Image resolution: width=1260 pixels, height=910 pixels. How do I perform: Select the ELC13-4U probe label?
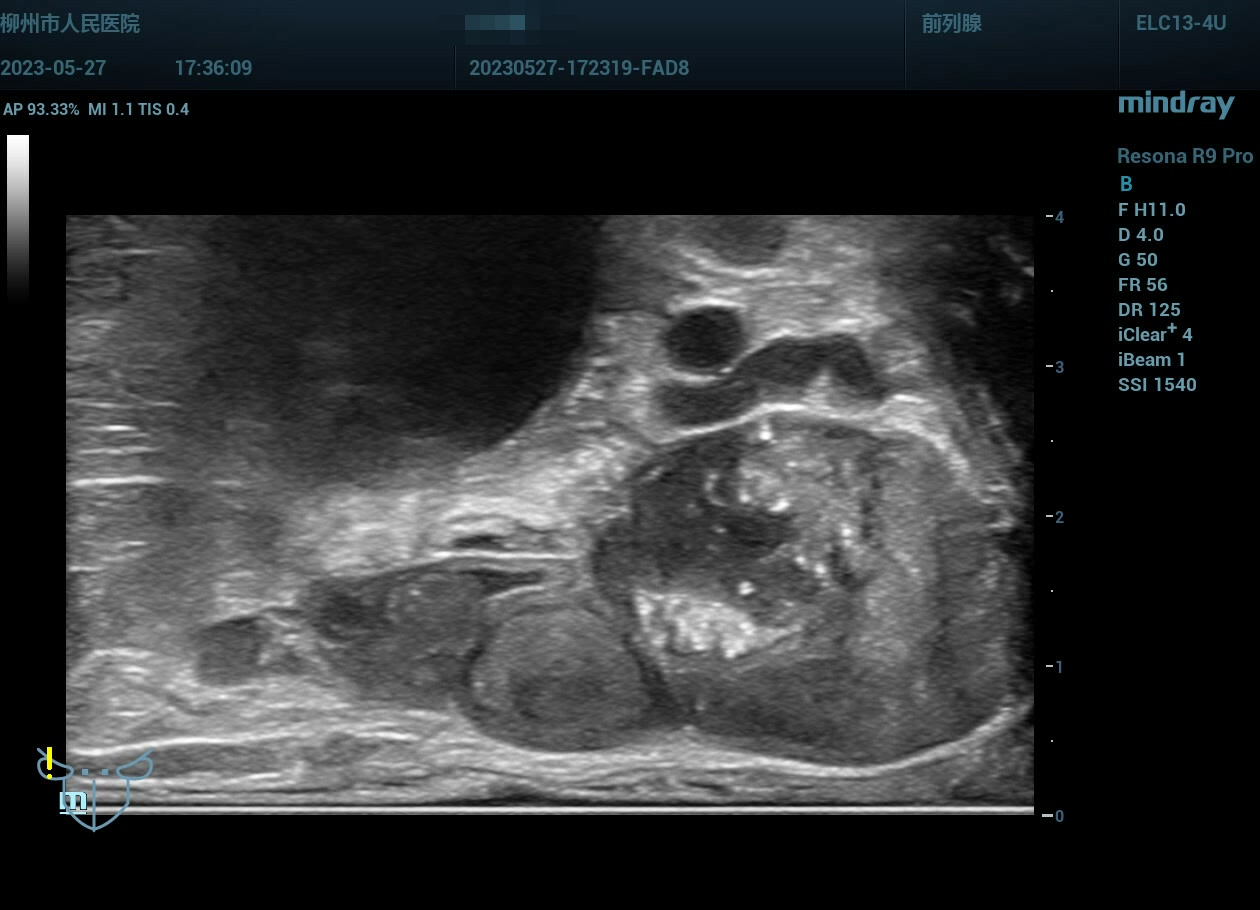[1180, 24]
